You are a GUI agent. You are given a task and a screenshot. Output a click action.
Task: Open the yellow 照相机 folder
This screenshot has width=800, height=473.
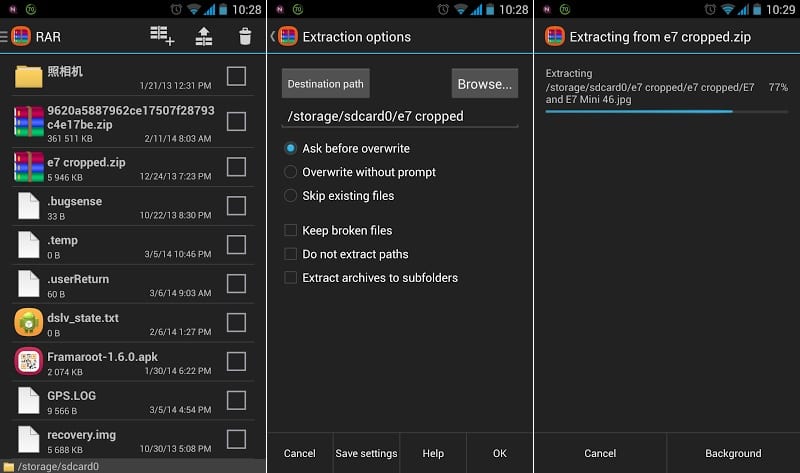[29, 76]
